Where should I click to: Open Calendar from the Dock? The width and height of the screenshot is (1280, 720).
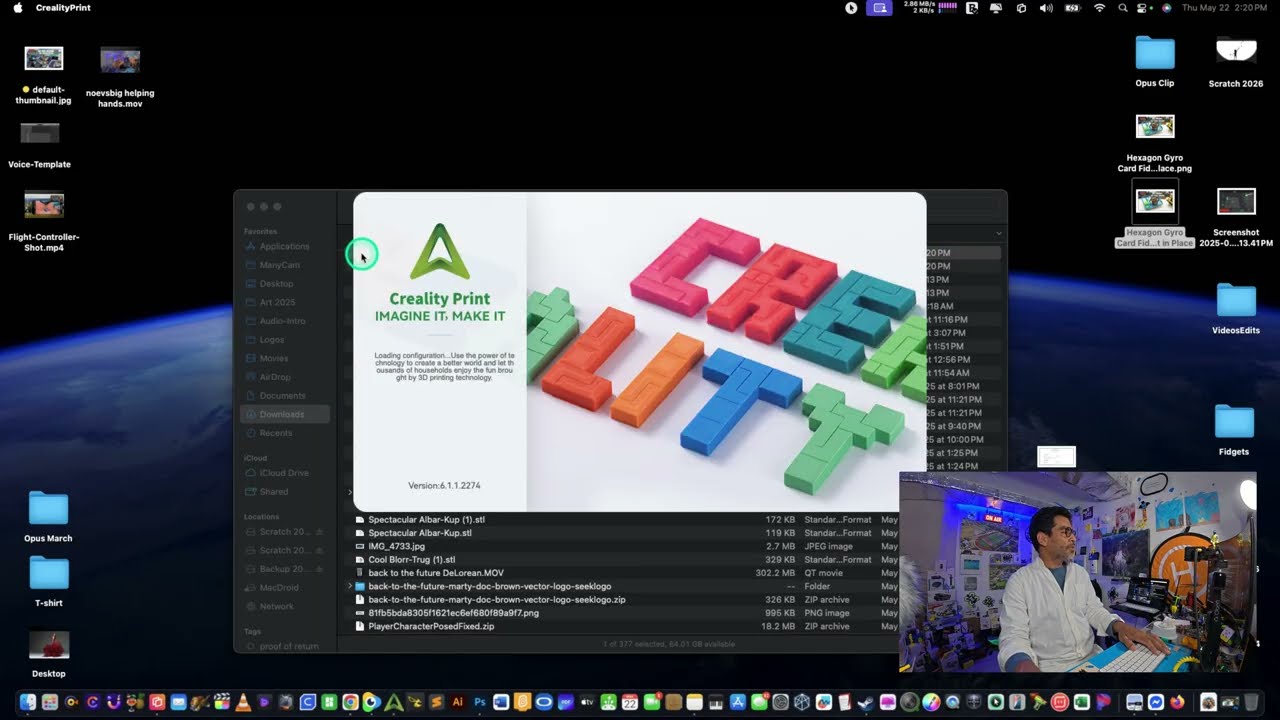click(x=630, y=702)
